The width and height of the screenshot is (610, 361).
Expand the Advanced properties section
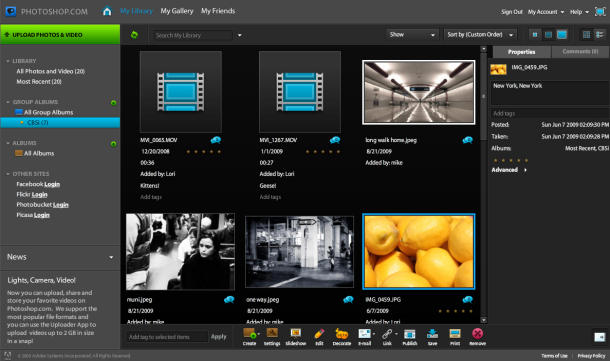click(509, 170)
